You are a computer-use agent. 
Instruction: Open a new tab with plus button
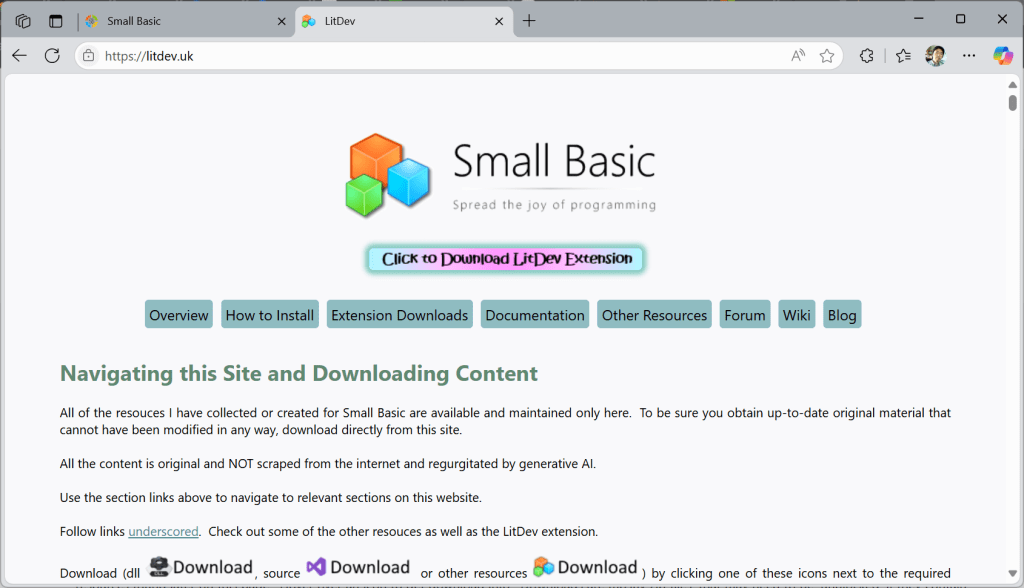[529, 21]
